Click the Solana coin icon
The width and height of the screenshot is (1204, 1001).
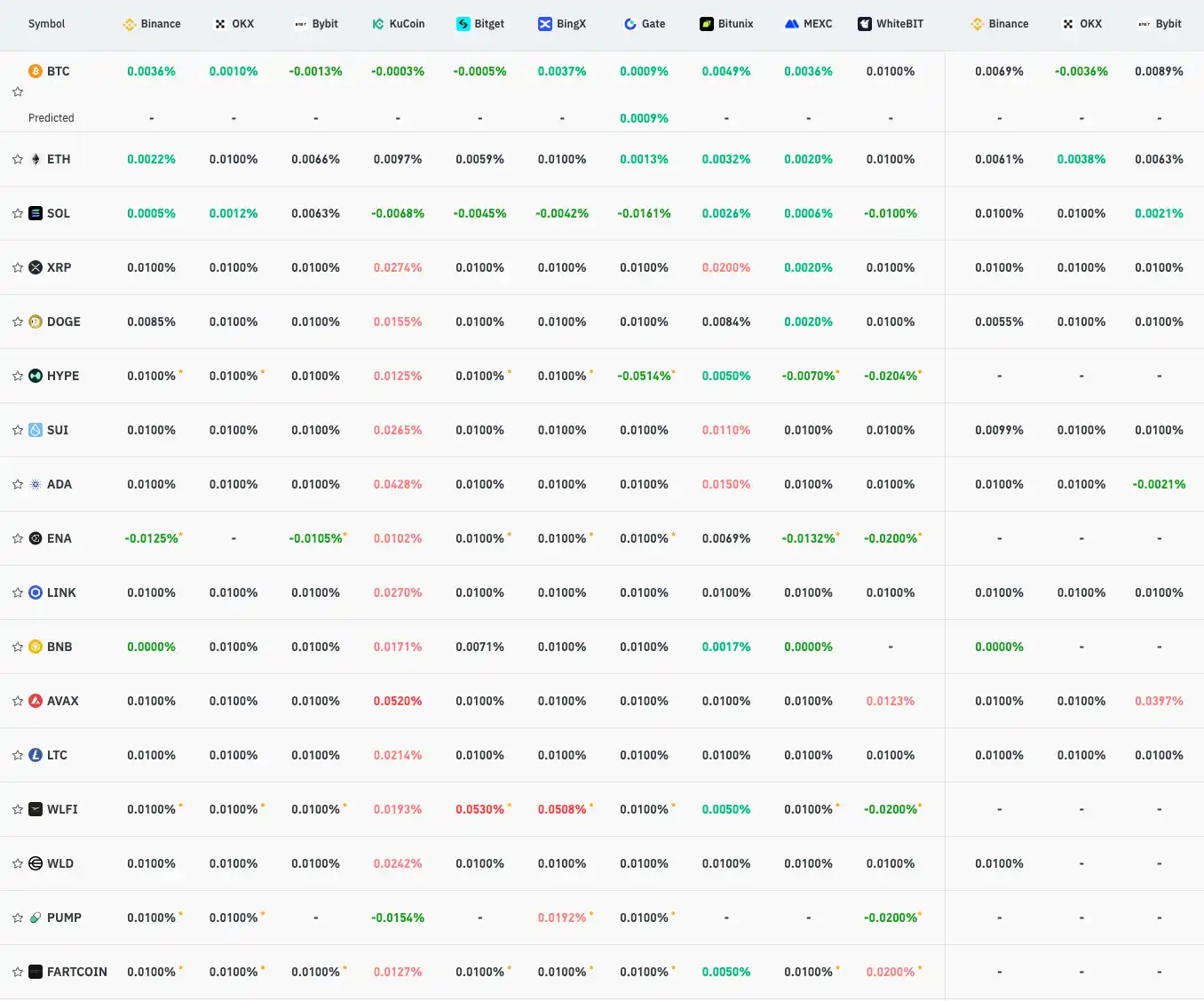point(36,213)
